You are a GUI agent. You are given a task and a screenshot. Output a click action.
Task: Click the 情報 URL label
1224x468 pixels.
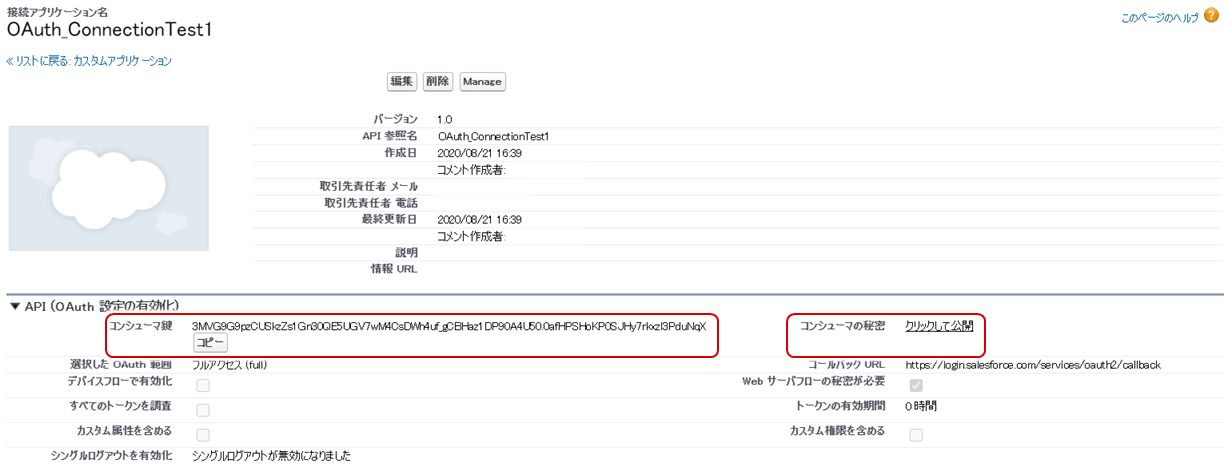[x=394, y=268]
